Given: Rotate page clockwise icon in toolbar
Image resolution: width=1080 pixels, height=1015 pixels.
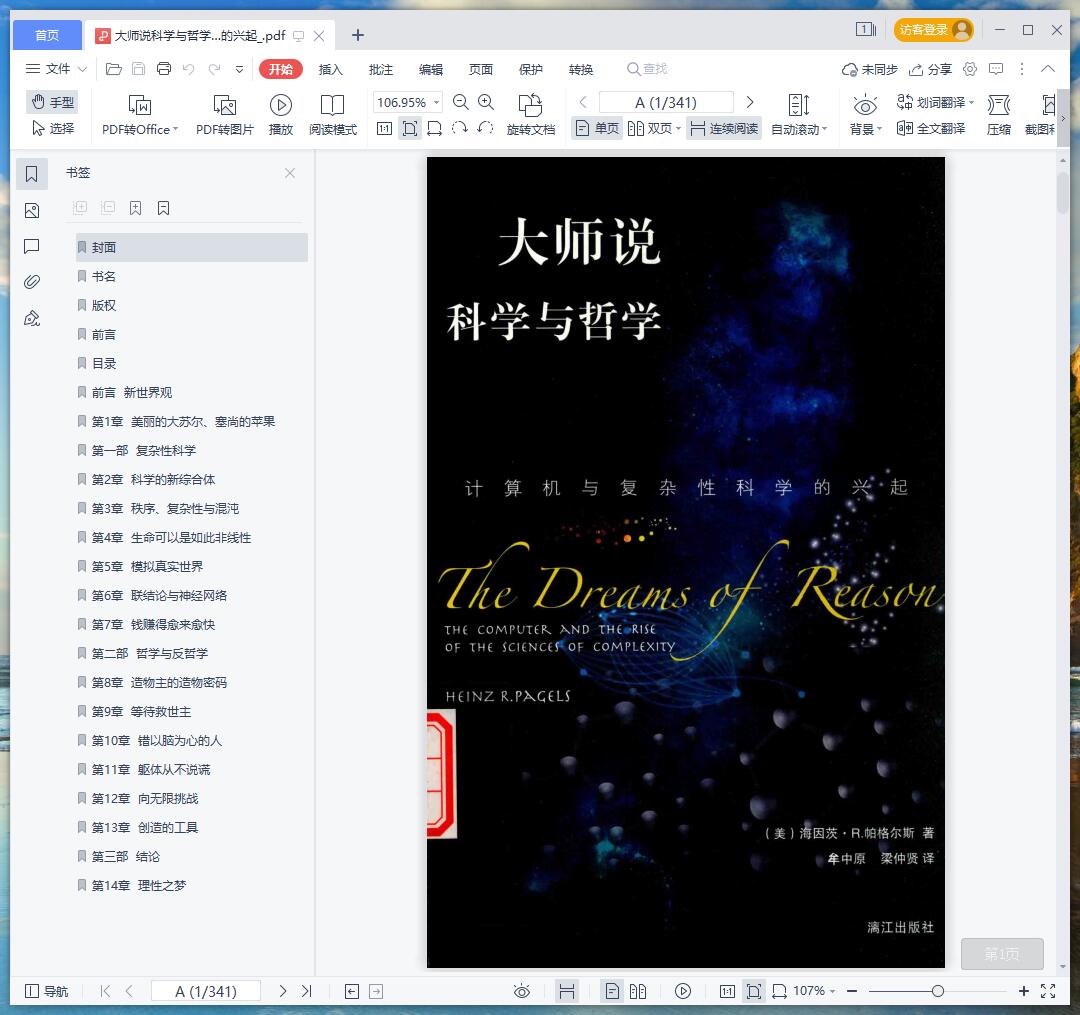Looking at the screenshot, I should tap(460, 128).
